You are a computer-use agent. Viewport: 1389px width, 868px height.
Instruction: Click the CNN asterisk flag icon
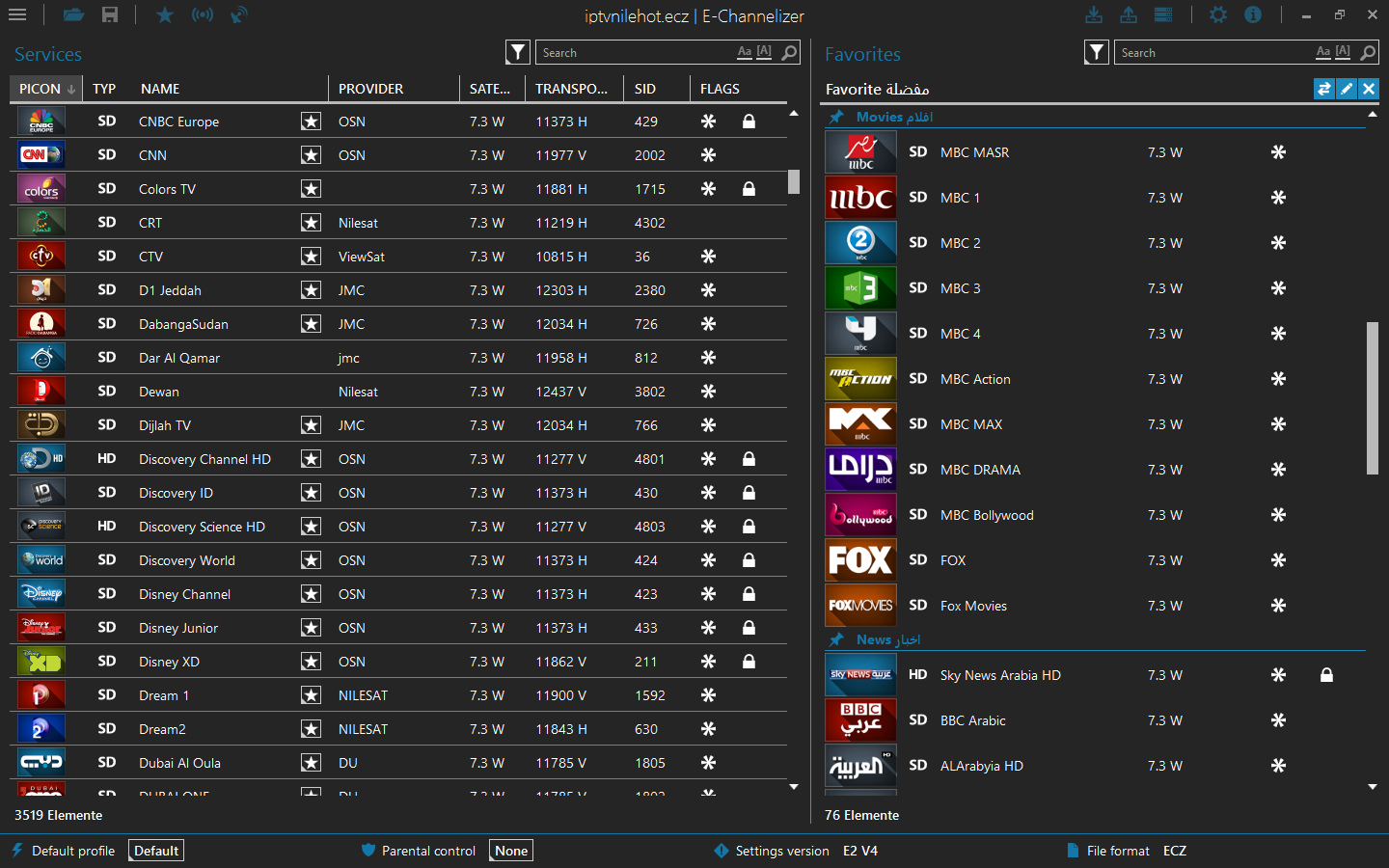(708, 155)
